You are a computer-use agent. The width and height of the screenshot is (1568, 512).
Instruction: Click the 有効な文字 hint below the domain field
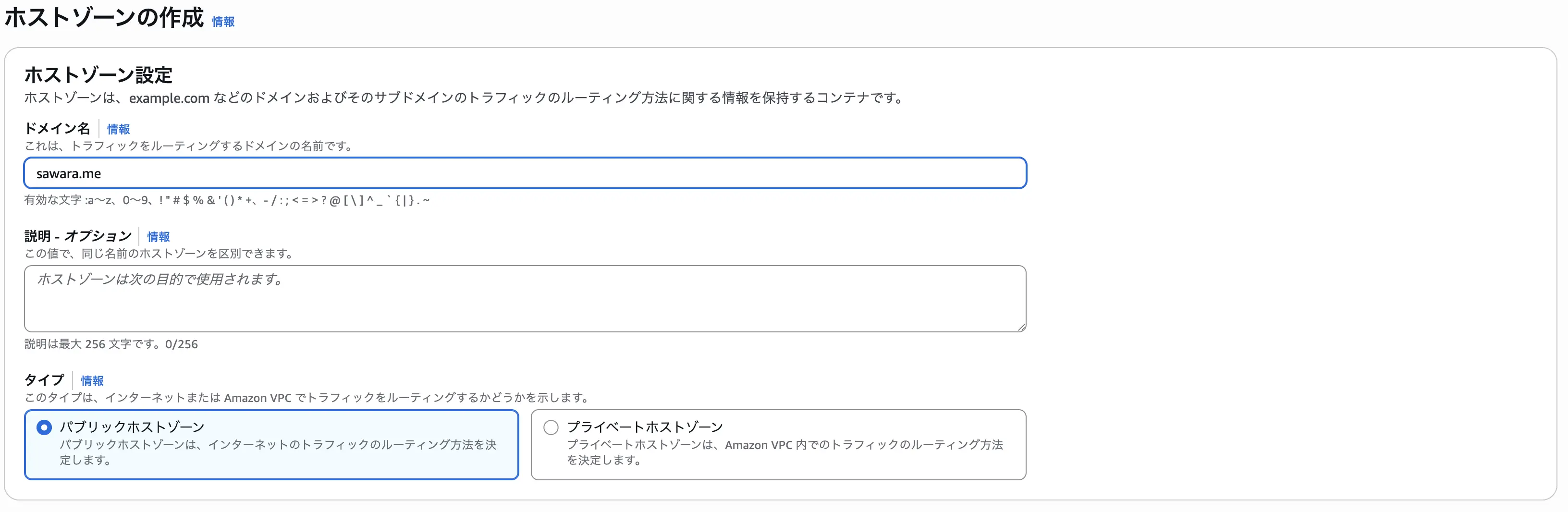coord(226,200)
